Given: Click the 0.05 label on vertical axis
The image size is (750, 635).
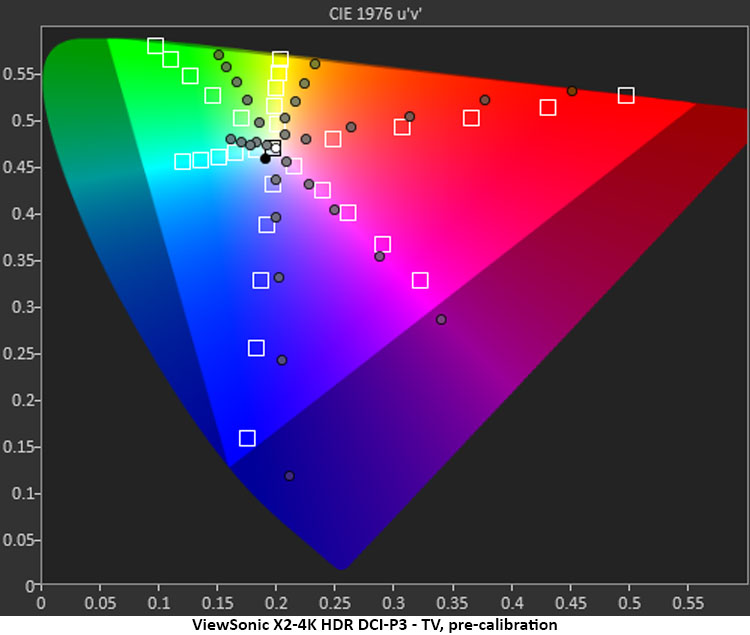Looking at the screenshot, I should [x=19, y=541].
